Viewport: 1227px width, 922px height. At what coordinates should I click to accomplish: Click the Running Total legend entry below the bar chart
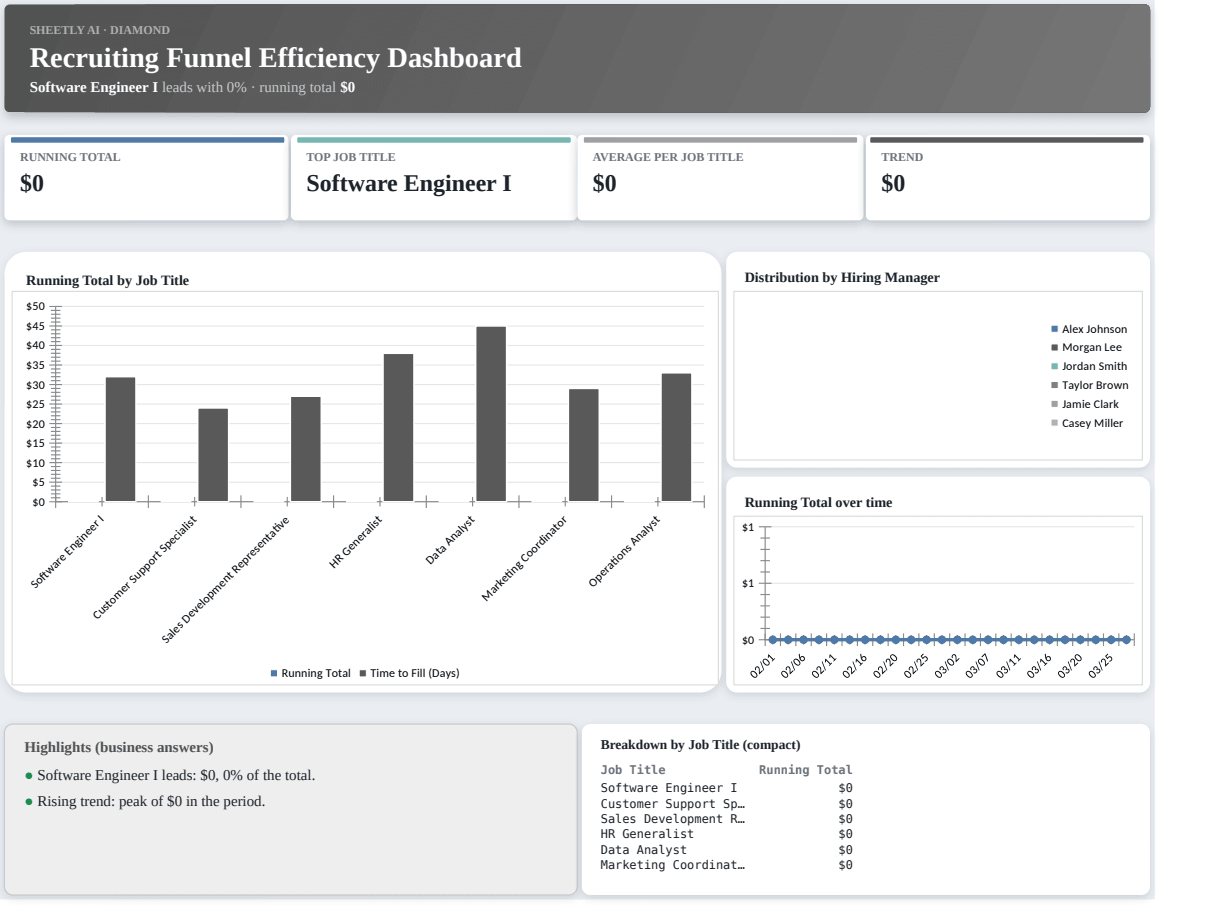[x=311, y=673]
